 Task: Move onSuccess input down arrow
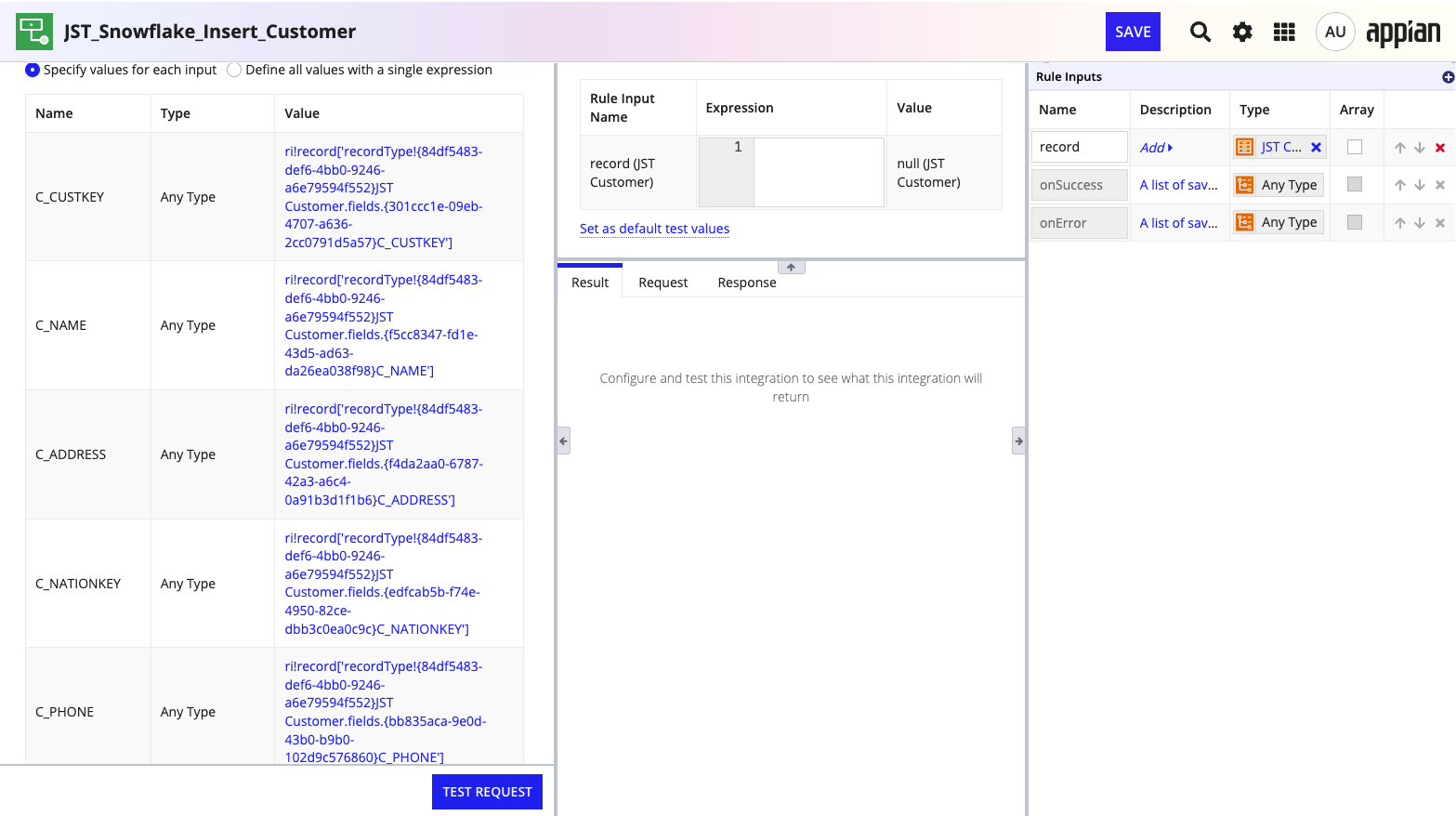click(1420, 185)
